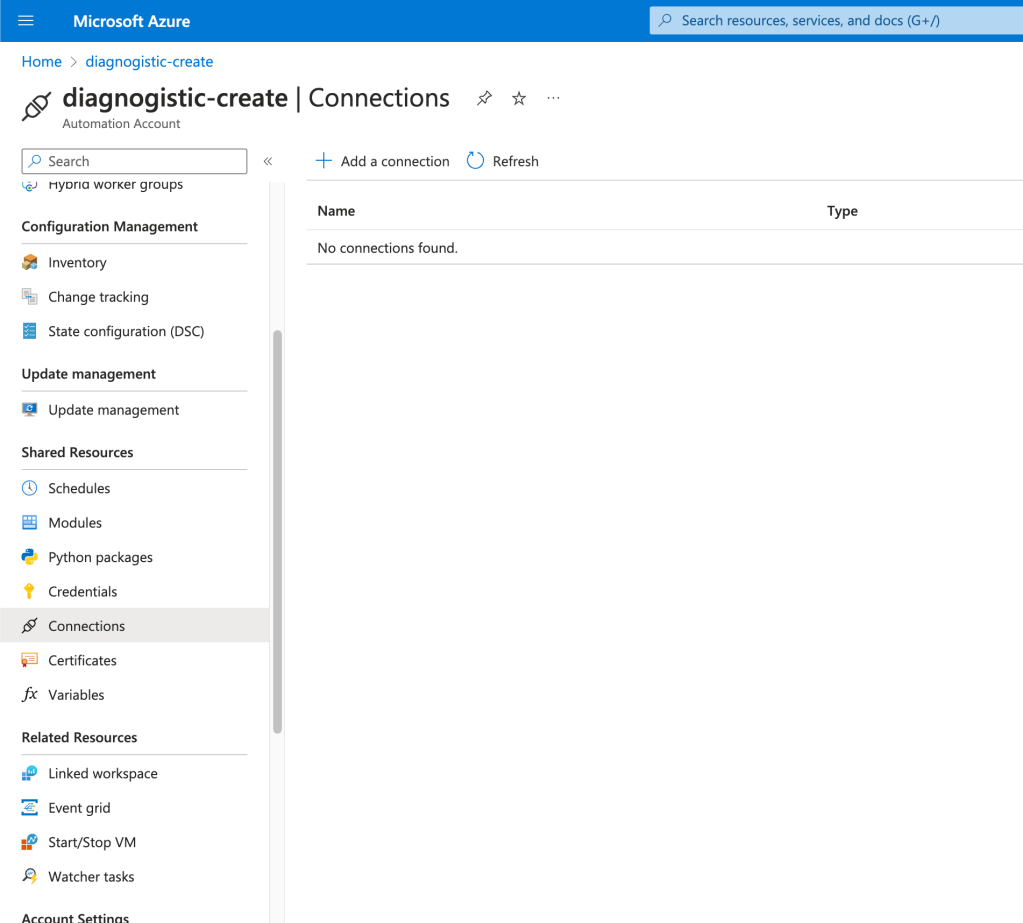The height and width of the screenshot is (923, 1023).
Task: Click the Python packages logo icon
Action: pyautogui.click(x=29, y=557)
